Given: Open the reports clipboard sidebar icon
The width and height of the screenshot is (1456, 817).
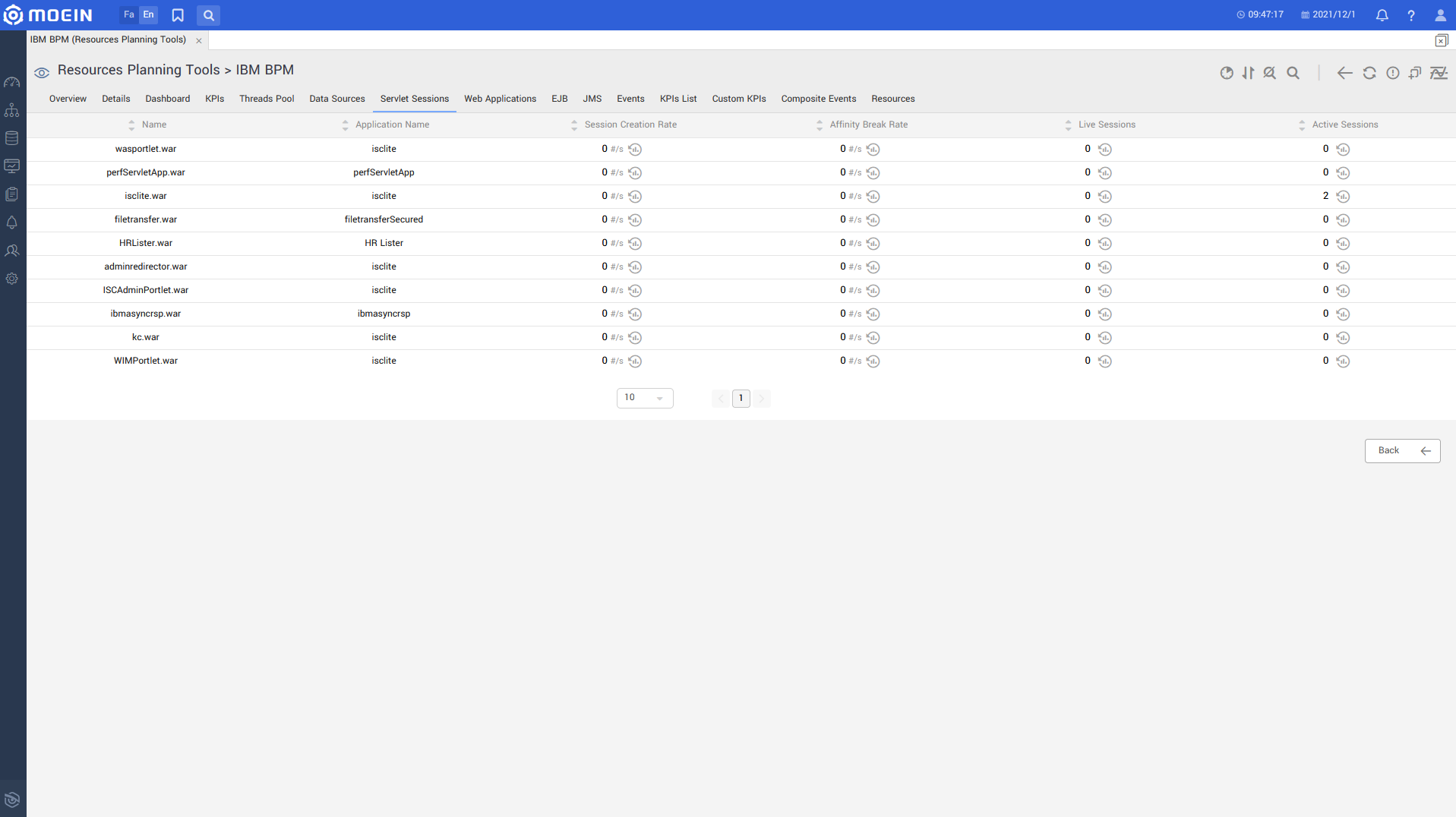Looking at the screenshot, I should click(12, 194).
